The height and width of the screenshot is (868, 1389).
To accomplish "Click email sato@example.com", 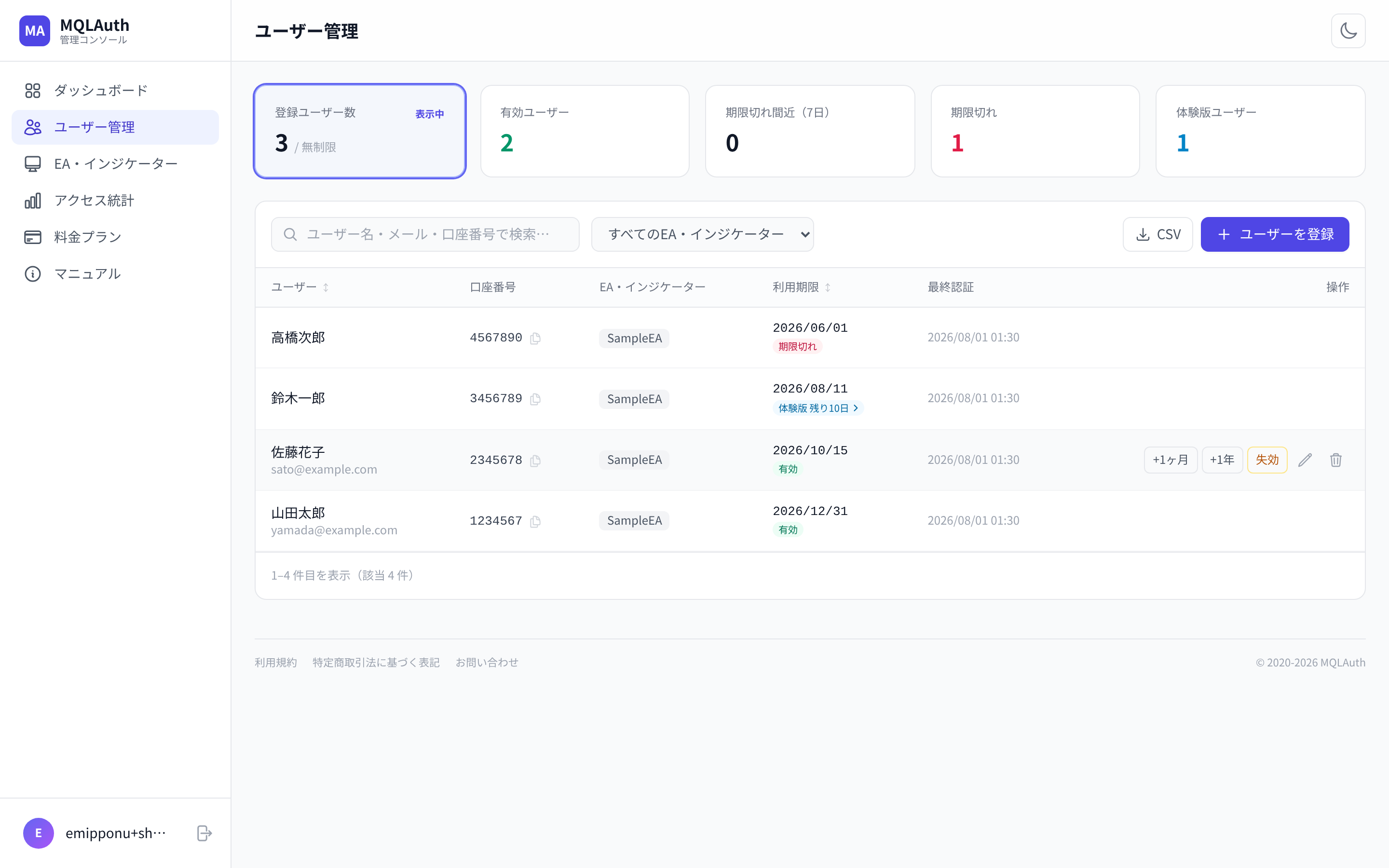I will click(x=324, y=470).
